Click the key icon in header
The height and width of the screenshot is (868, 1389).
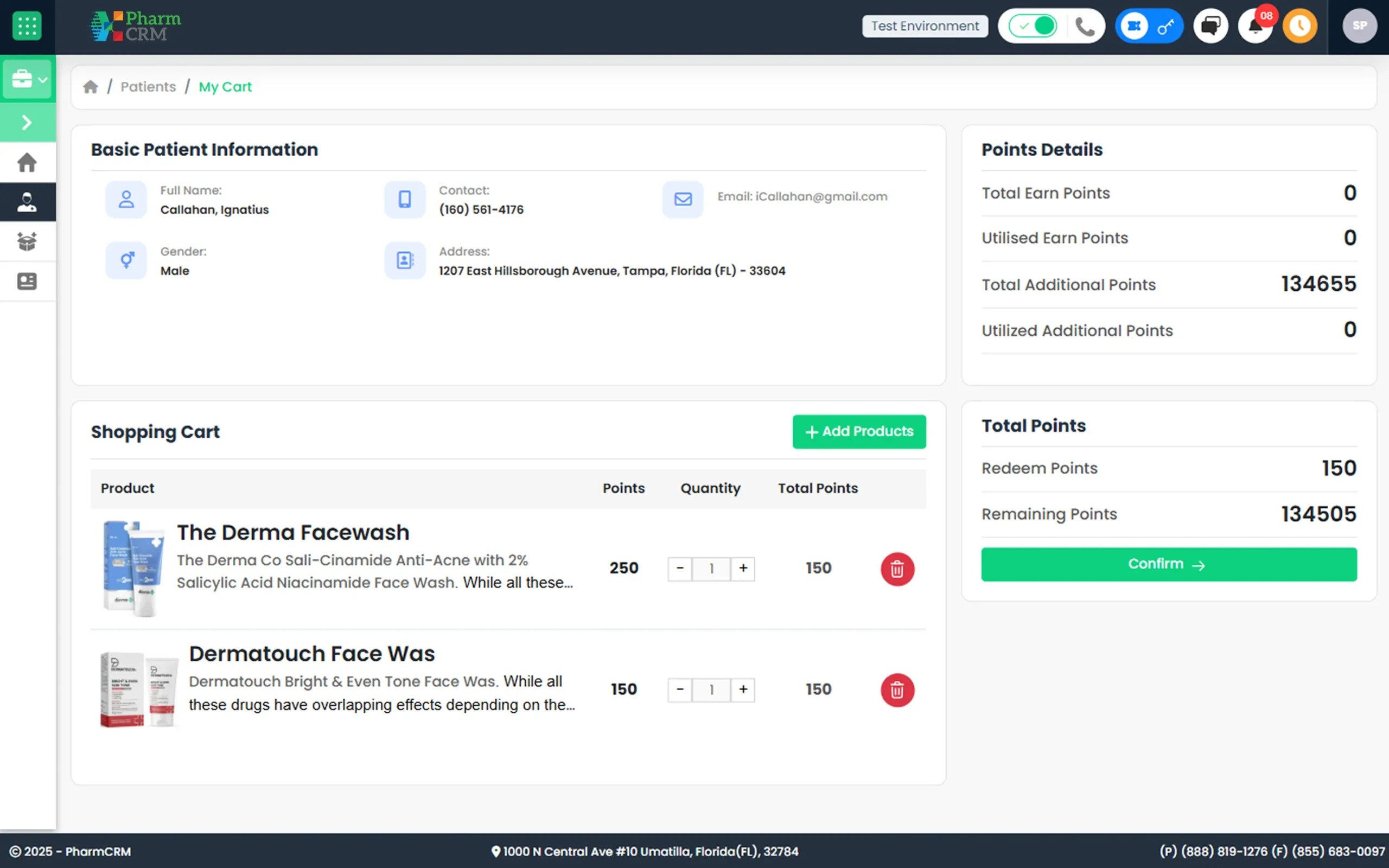pos(1165,27)
